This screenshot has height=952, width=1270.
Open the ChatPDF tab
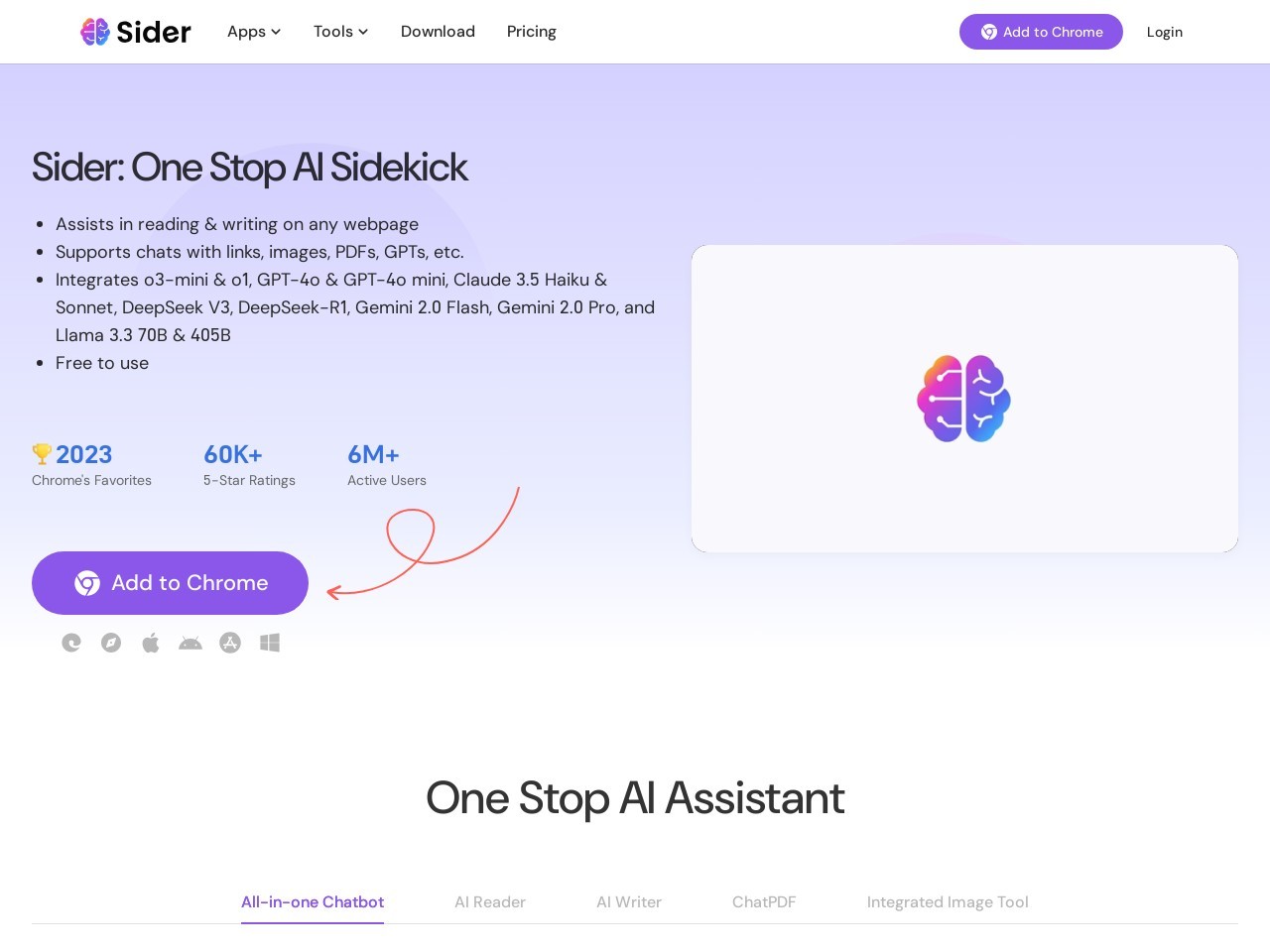764,902
